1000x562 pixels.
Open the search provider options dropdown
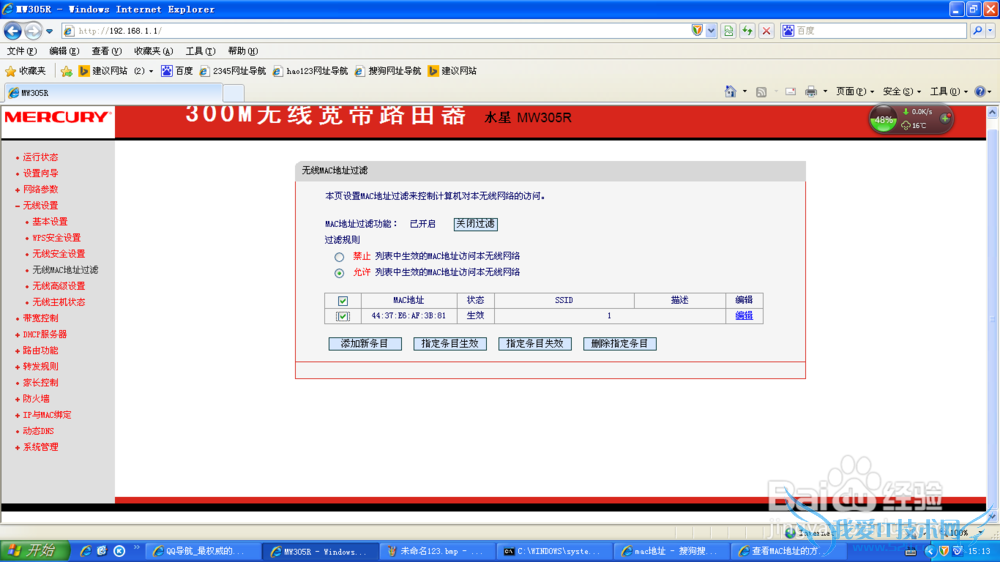(990, 30)
